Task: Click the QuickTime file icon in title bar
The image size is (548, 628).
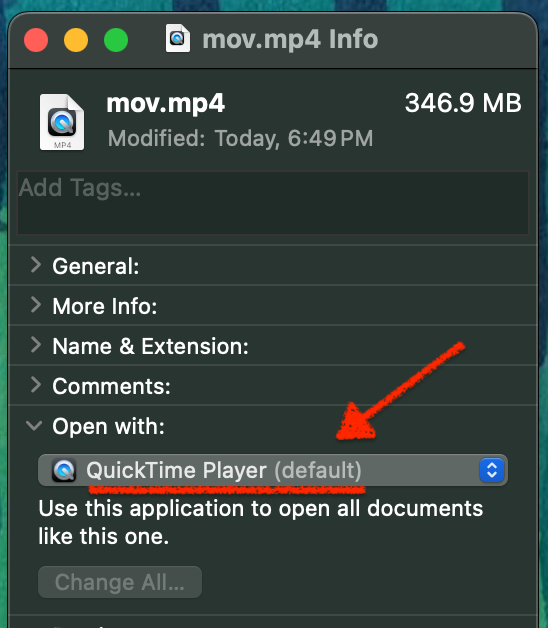Action: pyautogui.click(x=178, y=38)
